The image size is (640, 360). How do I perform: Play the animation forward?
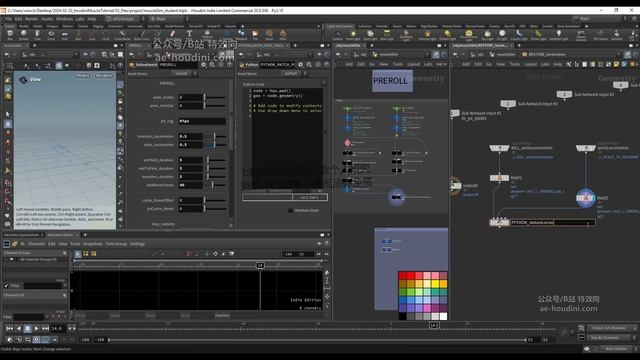(x=36, y=328)
